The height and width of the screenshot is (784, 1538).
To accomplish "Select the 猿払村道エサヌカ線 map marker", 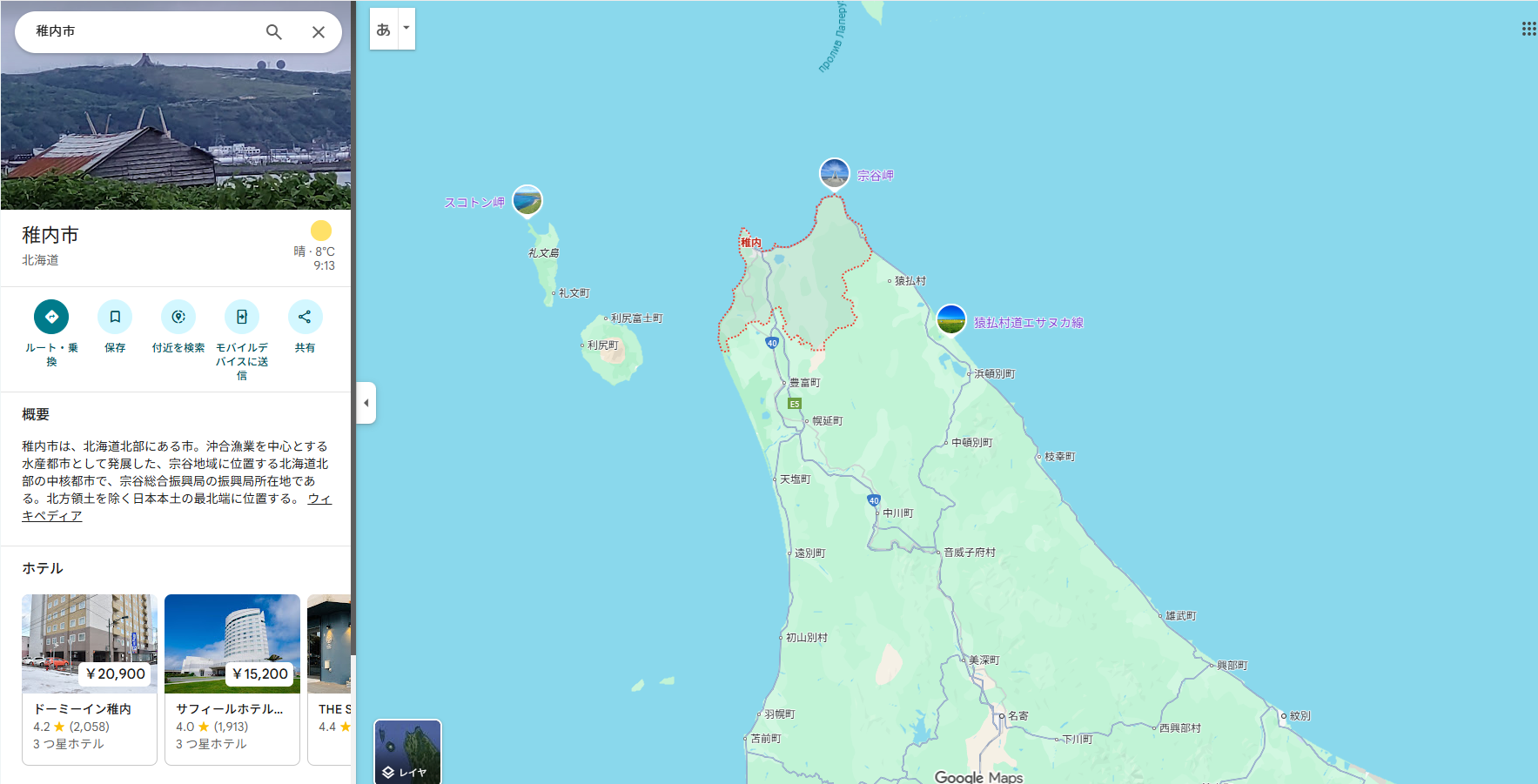I will coord(951,320).
